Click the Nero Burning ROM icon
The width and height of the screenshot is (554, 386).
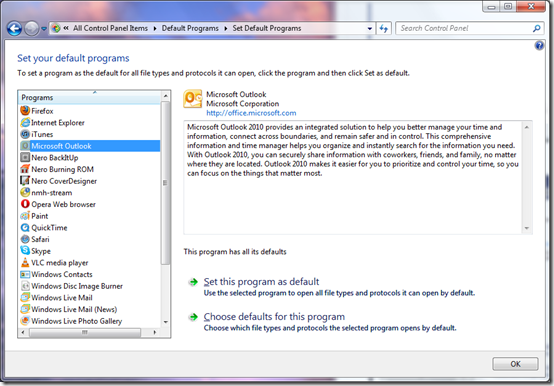point(25,169)
